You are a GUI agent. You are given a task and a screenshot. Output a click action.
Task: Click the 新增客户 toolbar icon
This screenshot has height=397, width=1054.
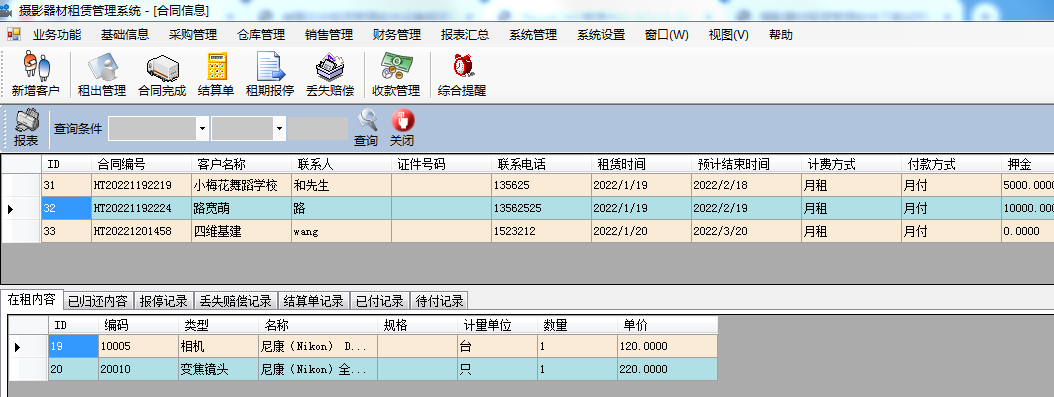(x=36, y=75)
